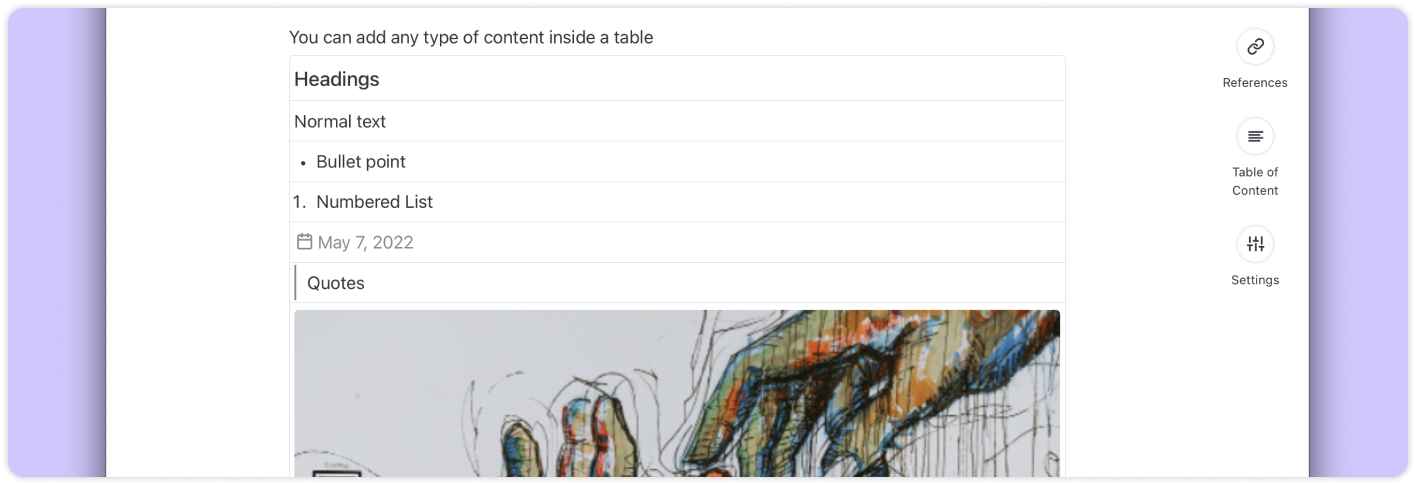Click into the Headings table cell

tap(677, 79)
